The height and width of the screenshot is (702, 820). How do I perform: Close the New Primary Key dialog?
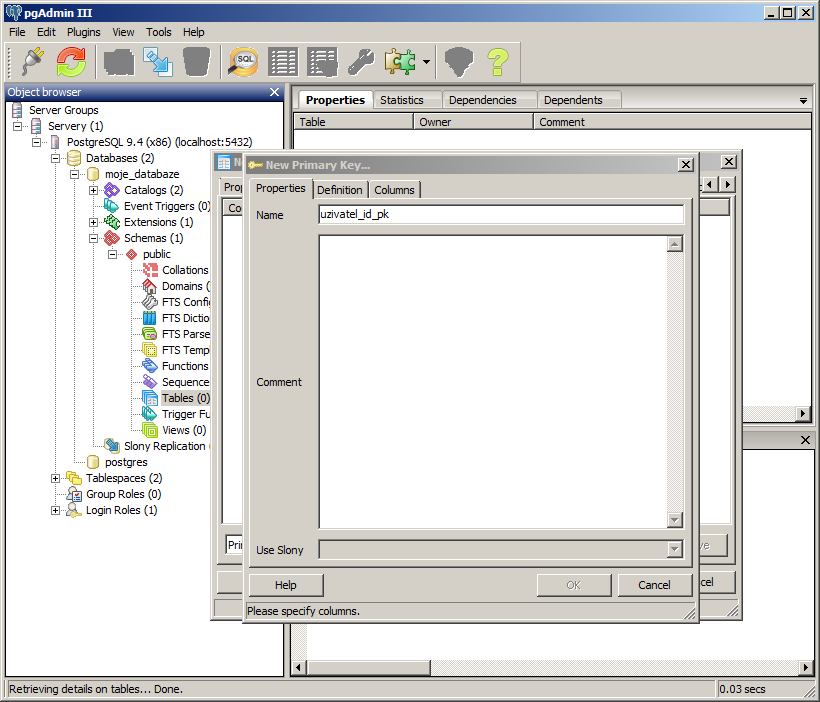pyautogui.click(x=686, y=165)
